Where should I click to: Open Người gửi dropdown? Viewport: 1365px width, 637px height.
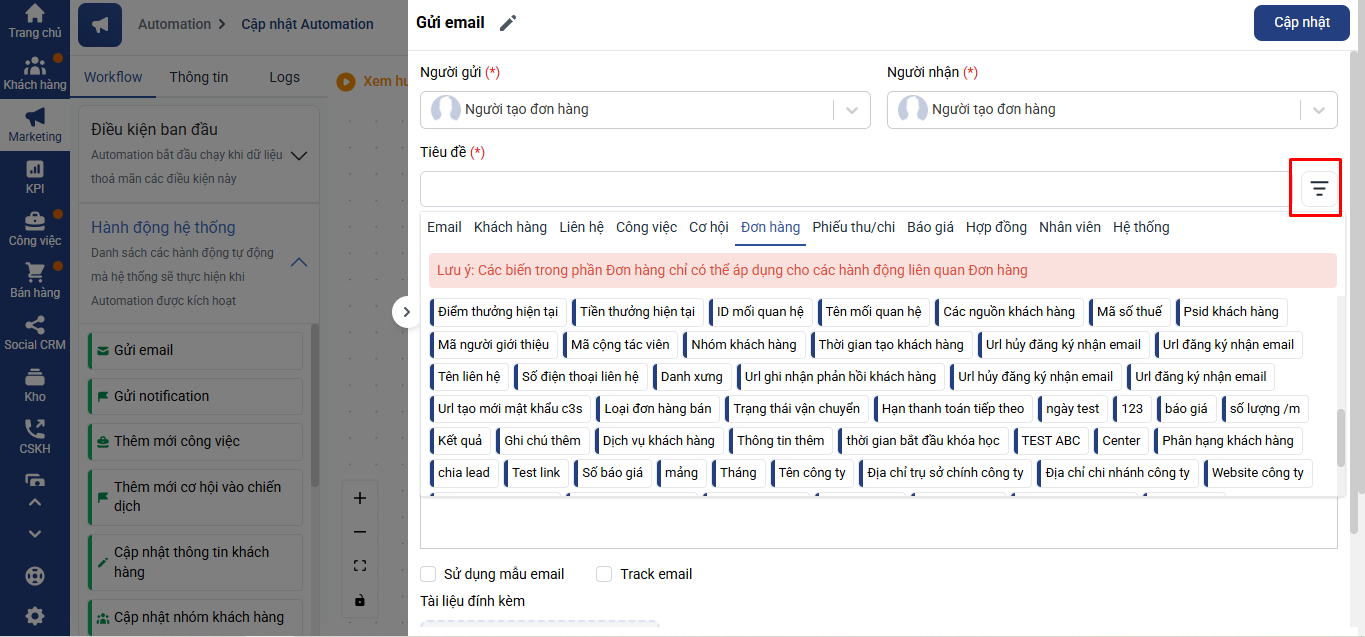pos(851,110)
